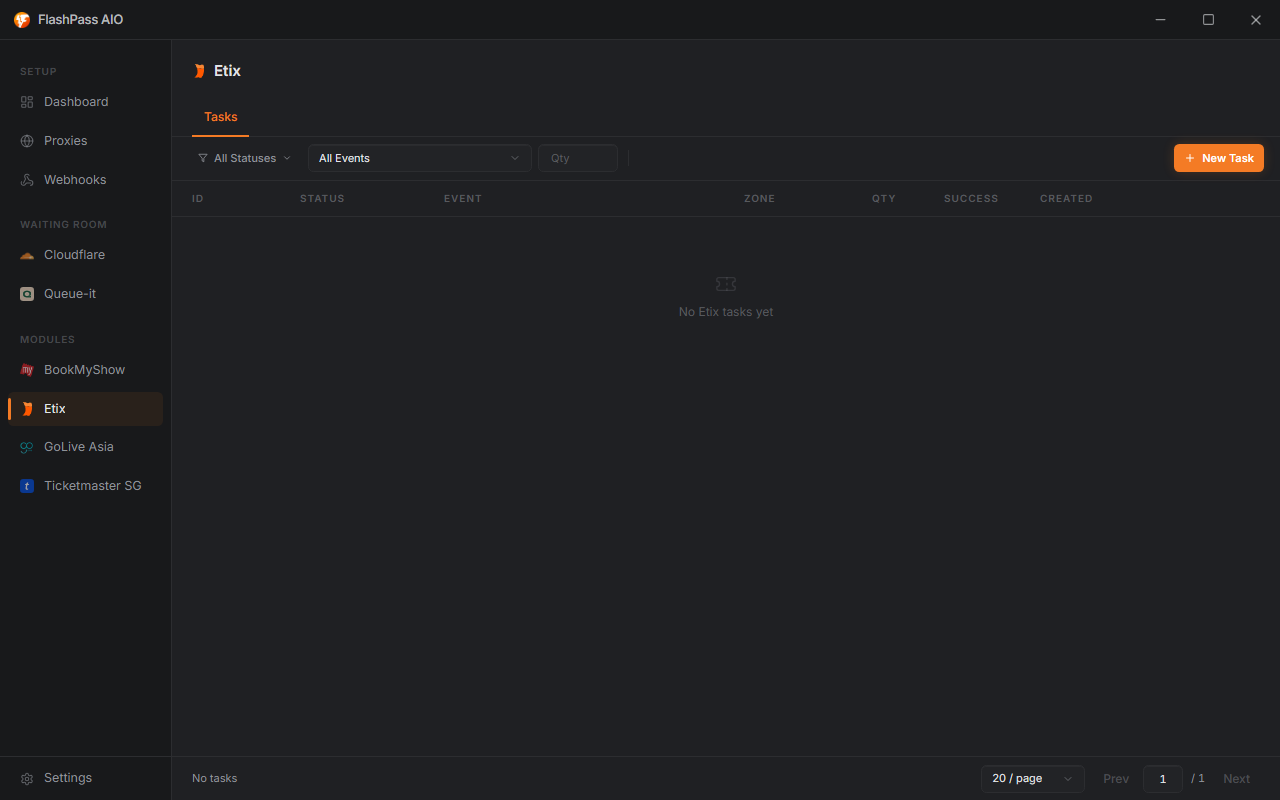Click the GoLive Asia icon
This screenshot has width=1280, height=800.
27,447
